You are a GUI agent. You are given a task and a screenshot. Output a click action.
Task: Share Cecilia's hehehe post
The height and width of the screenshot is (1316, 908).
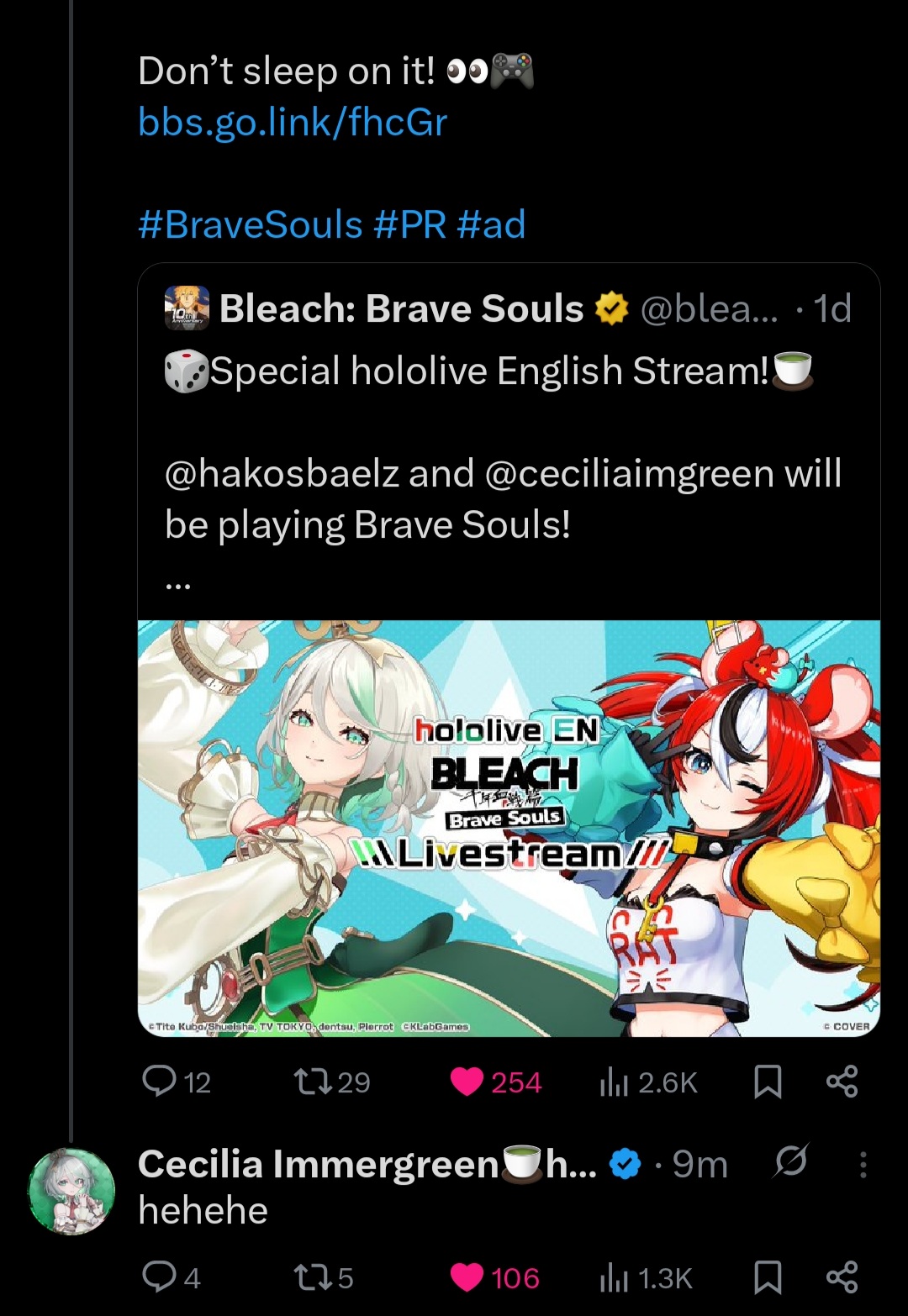pyautogui.click(x=842, y=1277)
